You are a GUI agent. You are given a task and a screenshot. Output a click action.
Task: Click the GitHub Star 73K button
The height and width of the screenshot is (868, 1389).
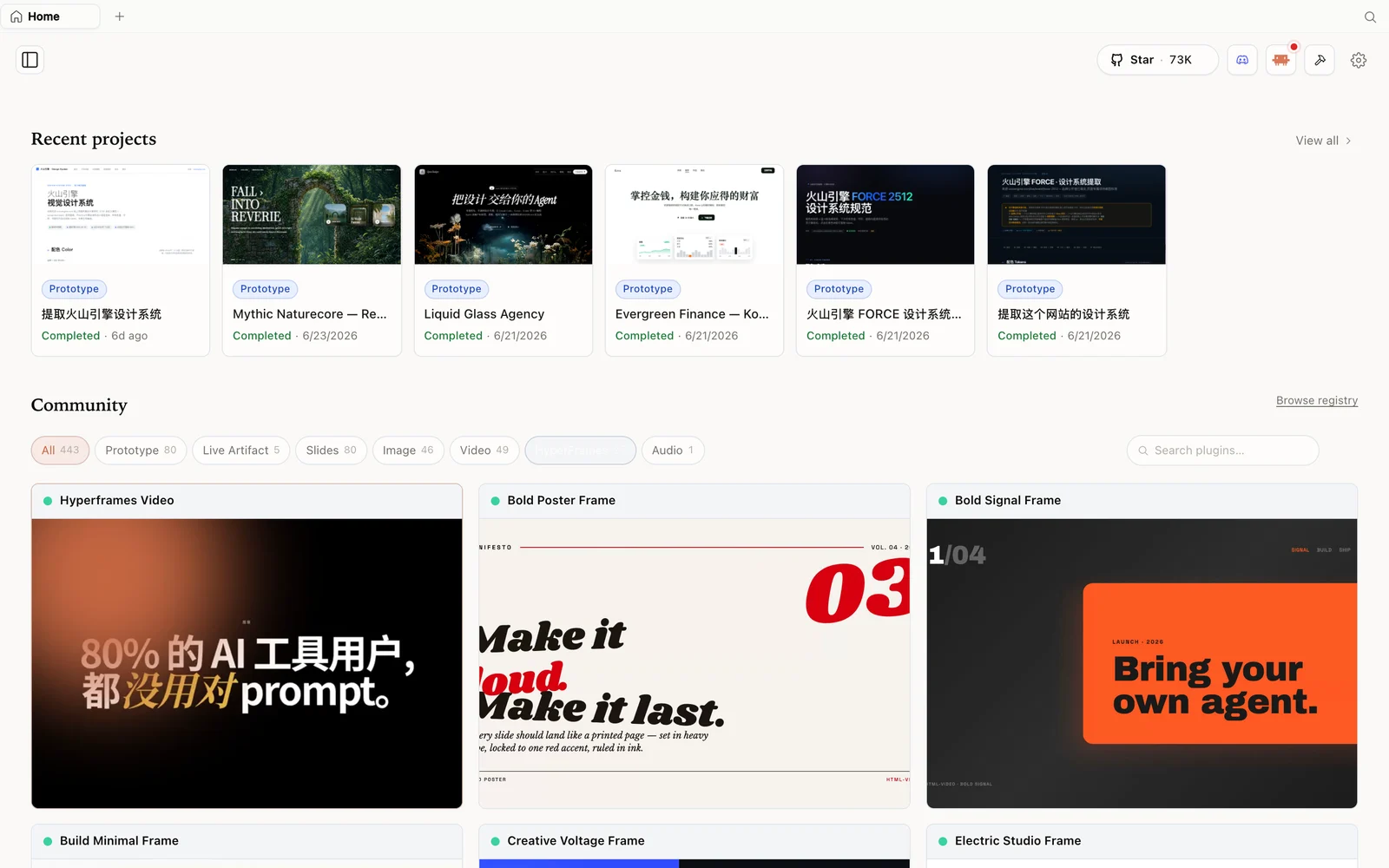[x=1158, y=60]
